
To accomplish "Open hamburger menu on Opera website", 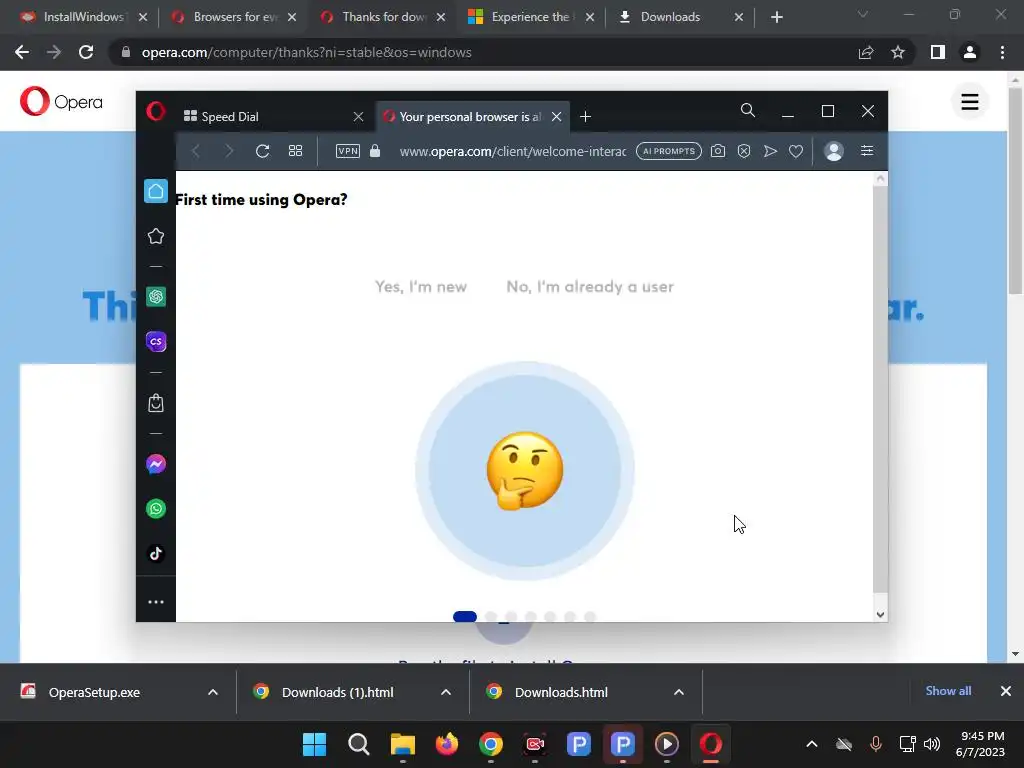I will tap(970, 102).
